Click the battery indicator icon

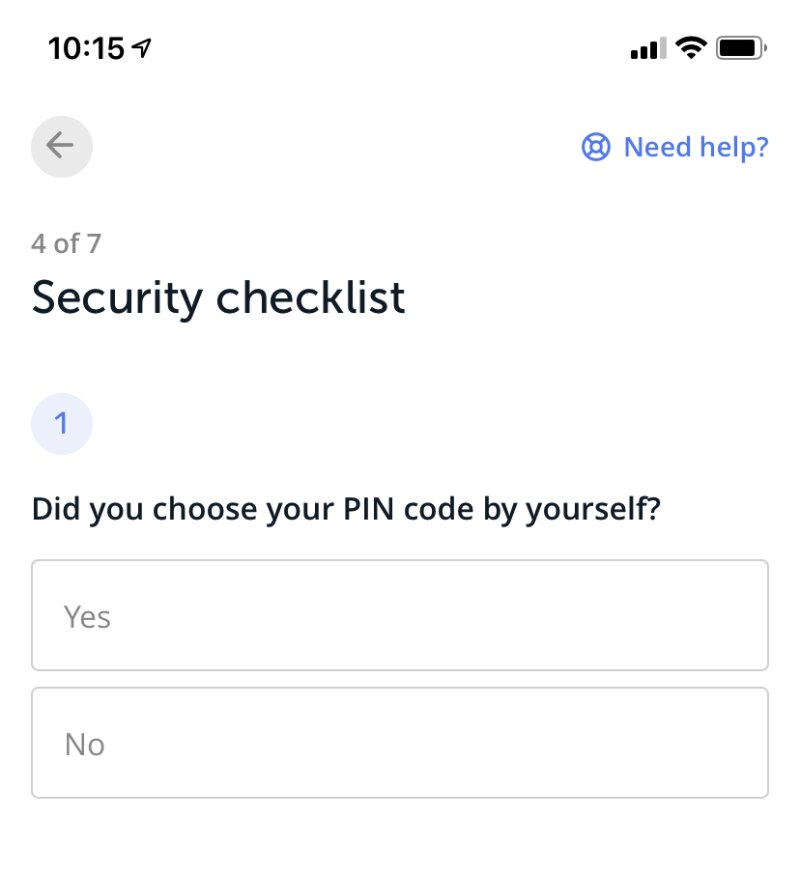(x=741, y=47)
